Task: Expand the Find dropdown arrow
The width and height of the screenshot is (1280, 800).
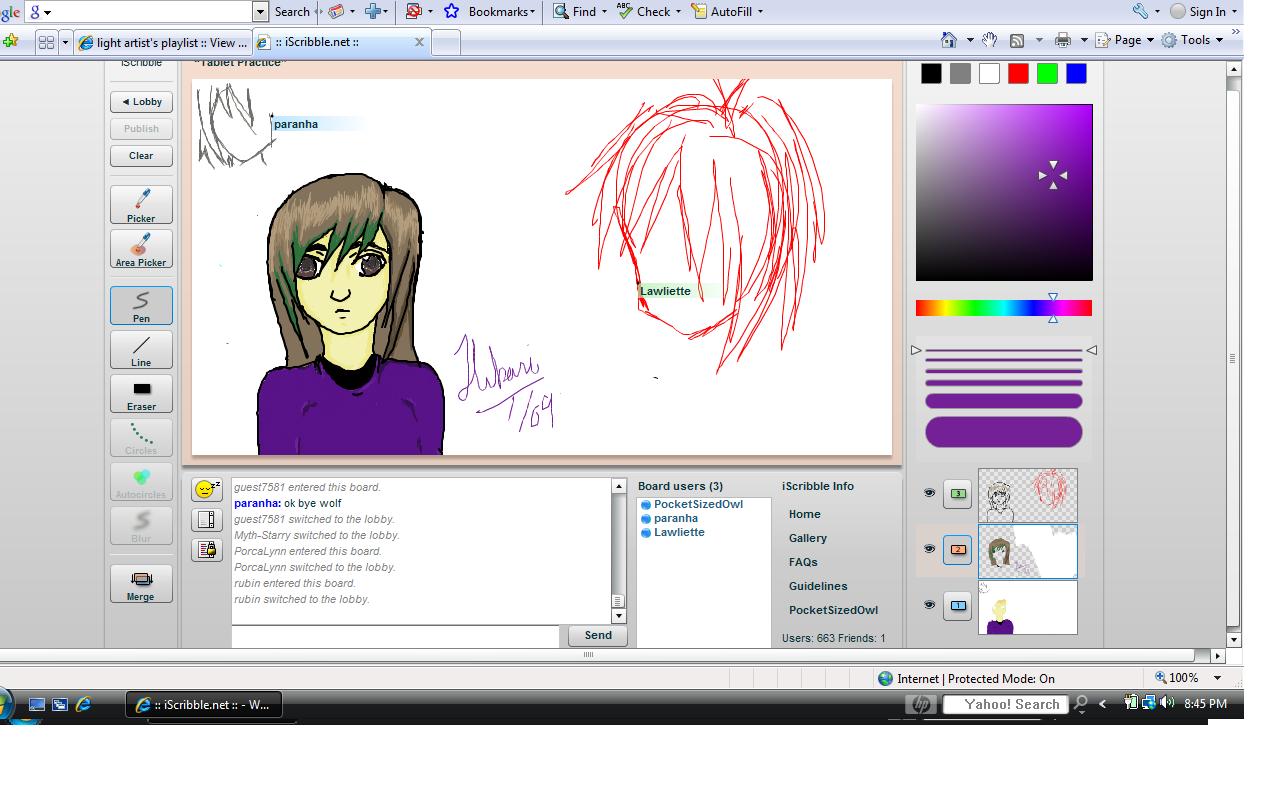Action: [605, 12]
